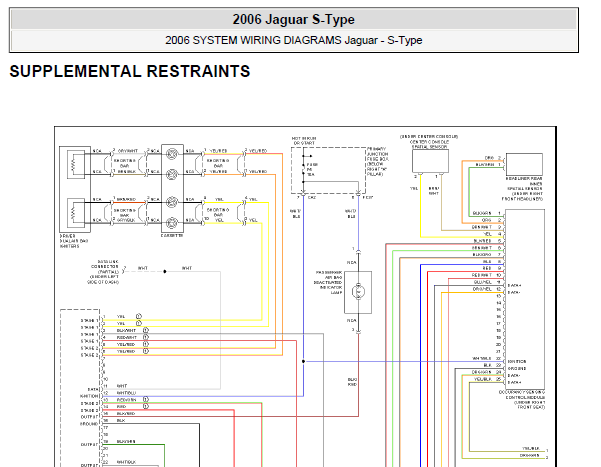Click the 'CASSETTE' label under the clockspring box
This screenshot has height=467, width=601.
coord(172,236)
